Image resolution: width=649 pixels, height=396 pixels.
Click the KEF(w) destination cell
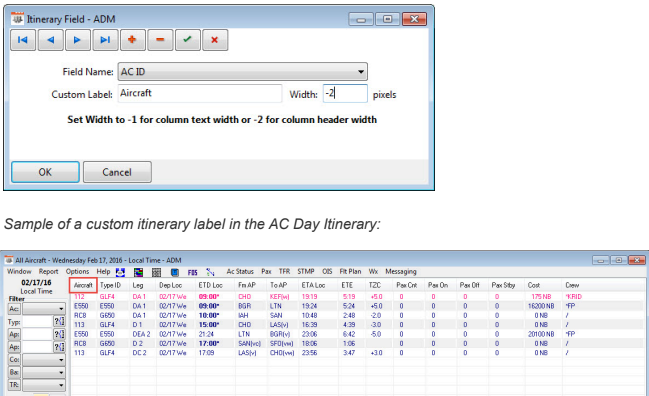click(x=279, y=297)
